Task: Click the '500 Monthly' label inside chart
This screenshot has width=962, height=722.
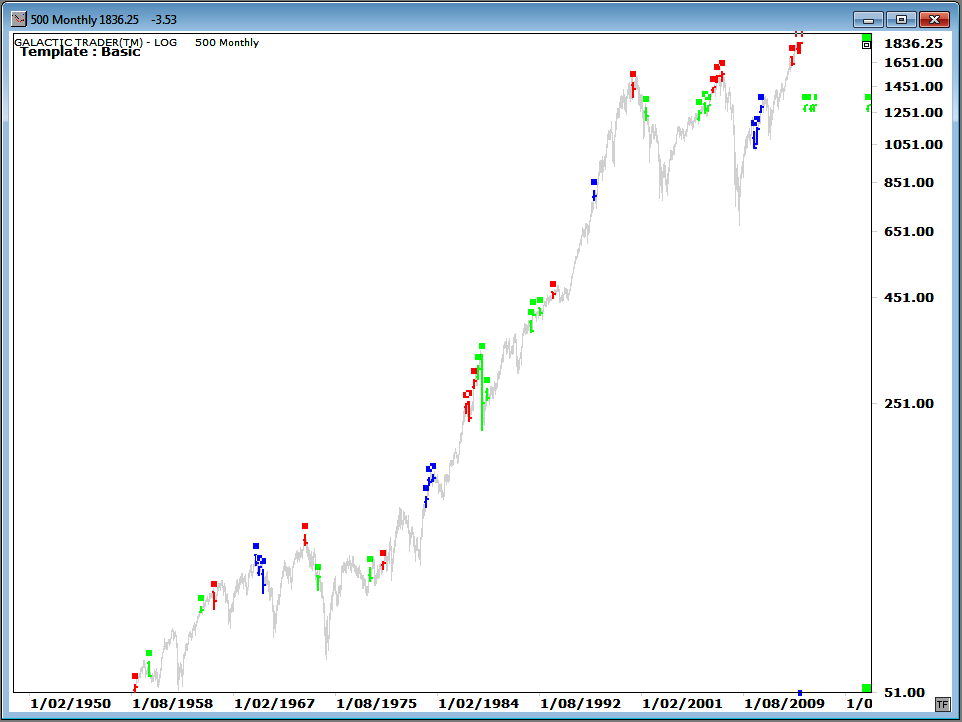Action: click(227, 42)
